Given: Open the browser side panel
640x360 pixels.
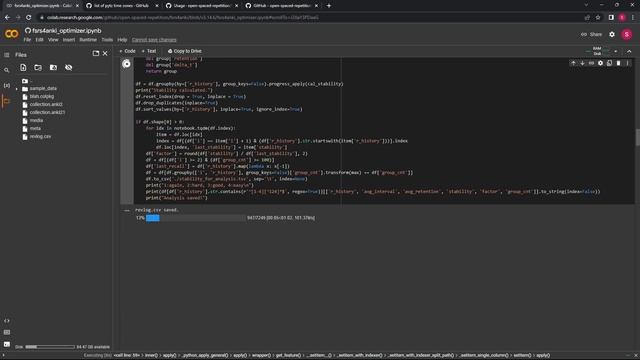Looking at the screenshot, I should (x=611, y=18).
